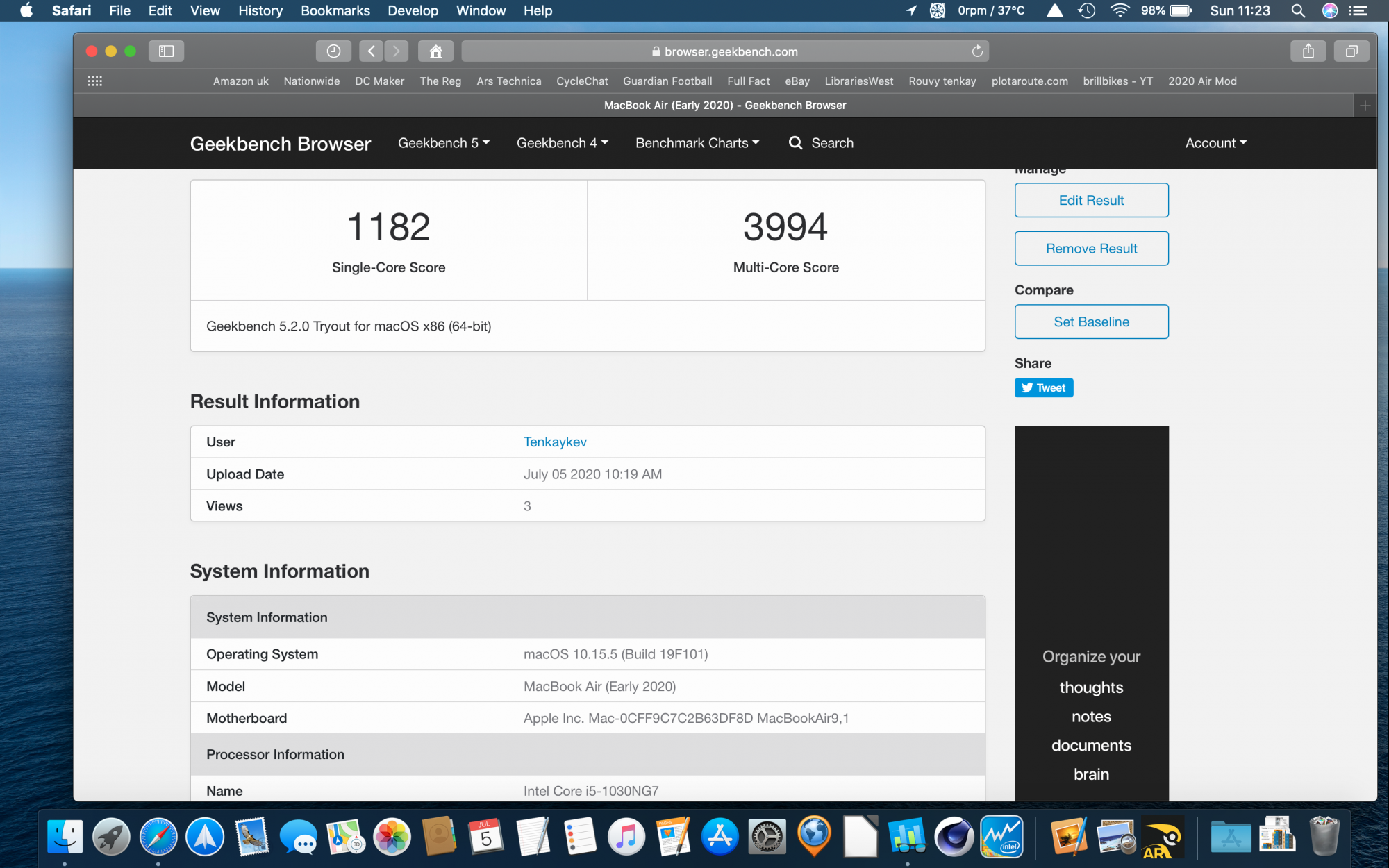Go back with the back arrow
The width and height of the screenshot is (1389, 868).
pos(371,51)
